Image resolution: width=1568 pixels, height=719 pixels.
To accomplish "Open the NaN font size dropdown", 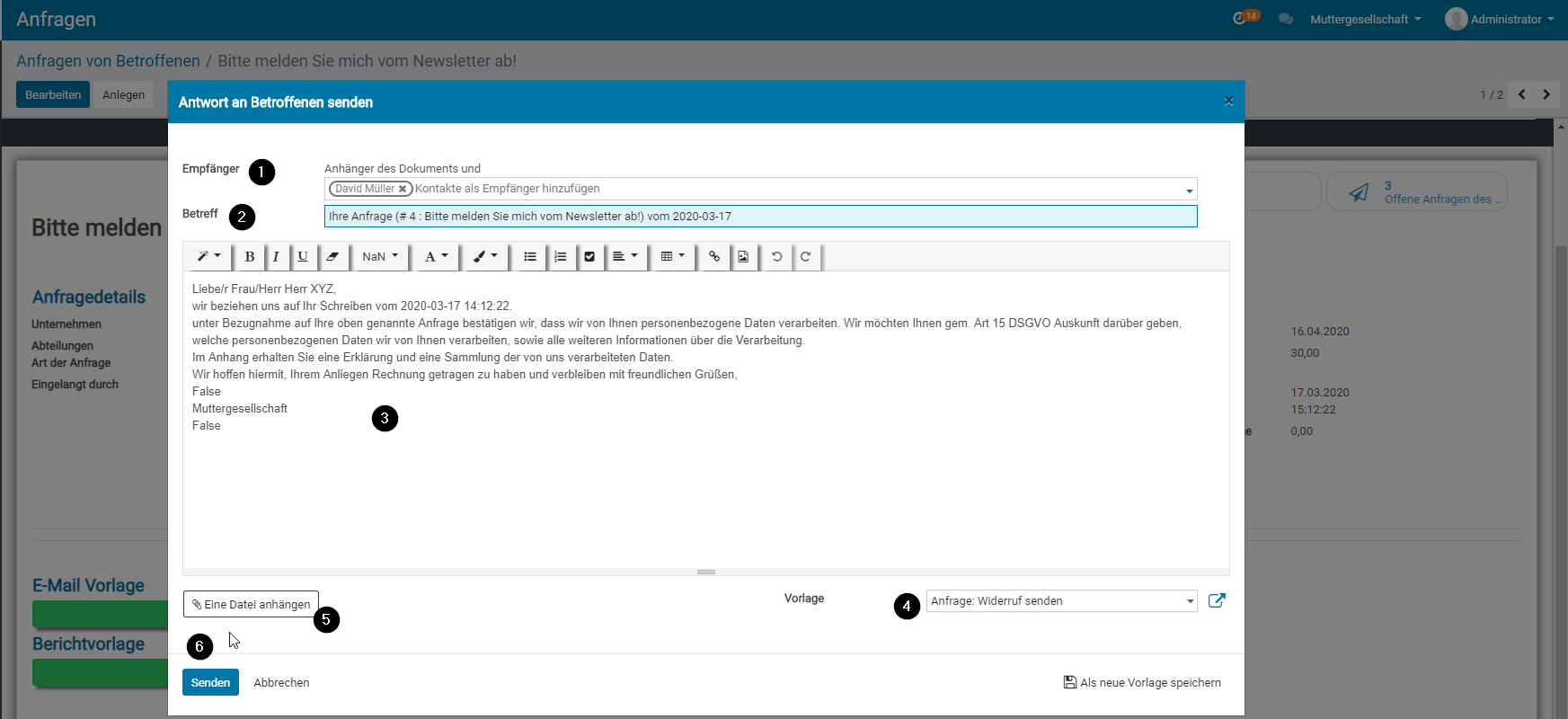I will click(379, 257).
